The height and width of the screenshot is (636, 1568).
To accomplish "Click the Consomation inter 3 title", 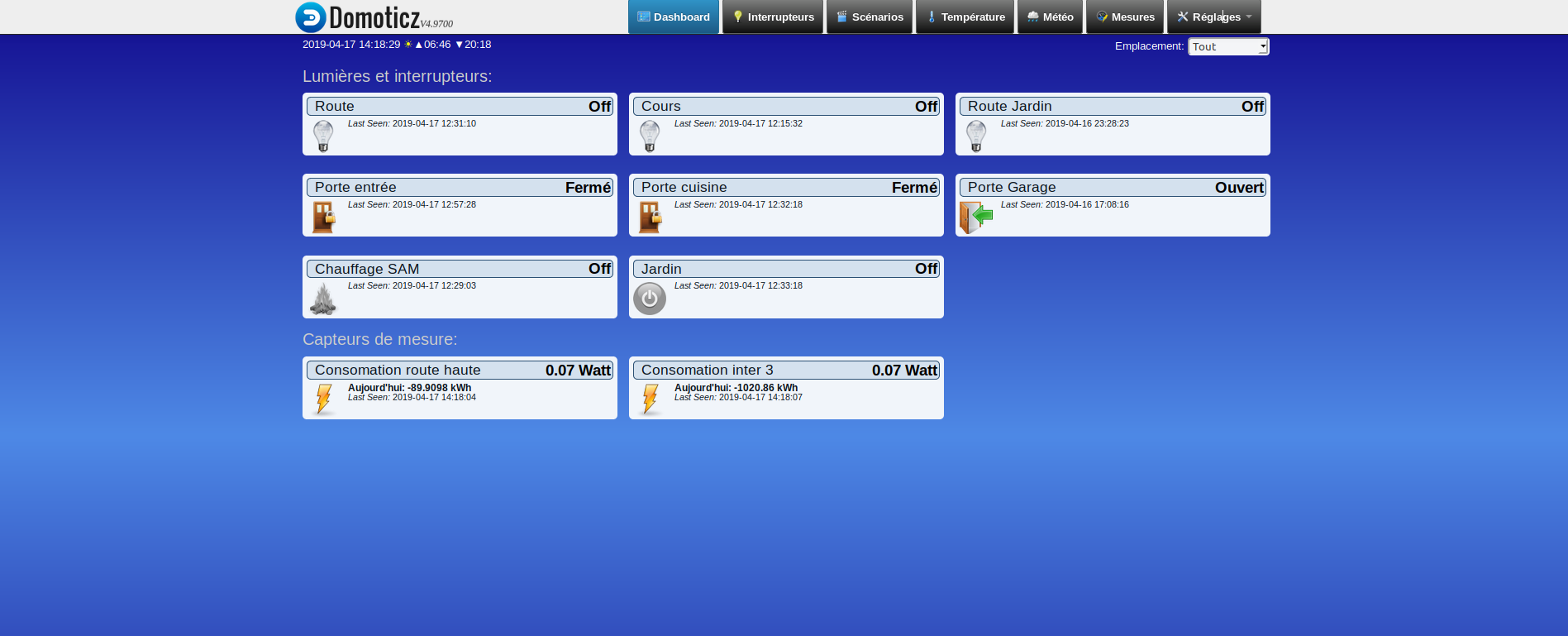I will tap(708, 371).
